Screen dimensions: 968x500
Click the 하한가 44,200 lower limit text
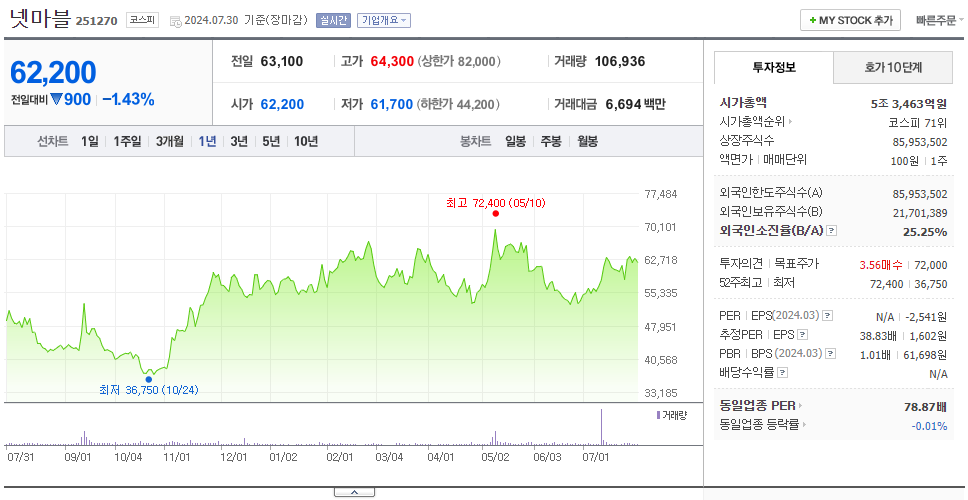[458, 104]
